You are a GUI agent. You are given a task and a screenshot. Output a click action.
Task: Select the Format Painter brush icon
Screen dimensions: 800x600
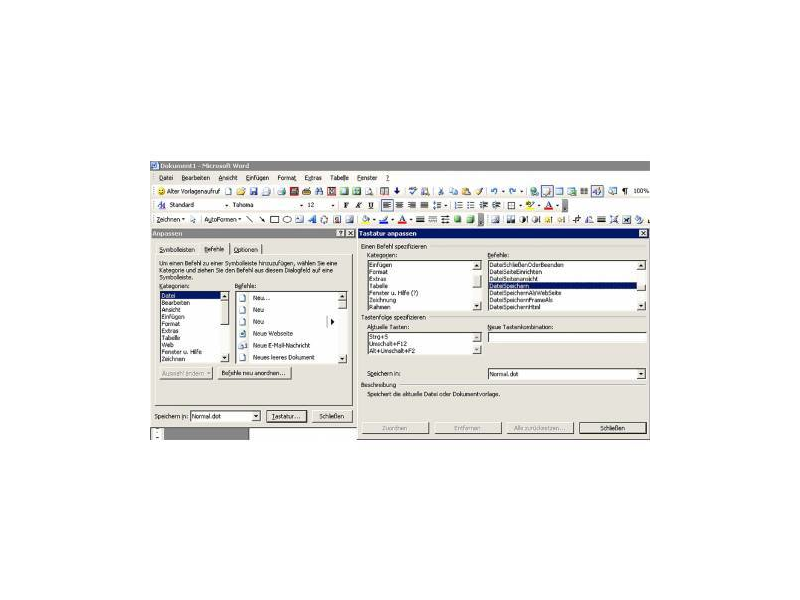(479, 191)
